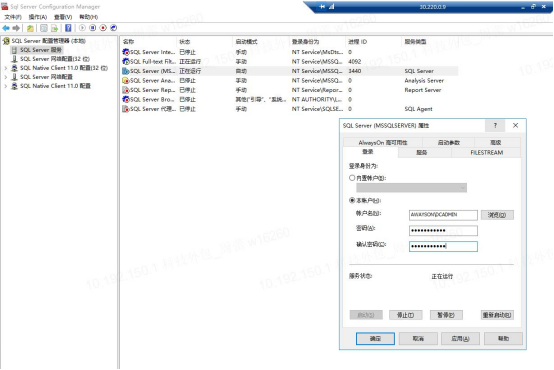554x370 pixels.
Task: Click the Stop service red-dot toolbar icon
Action: (x=103, y=28)
